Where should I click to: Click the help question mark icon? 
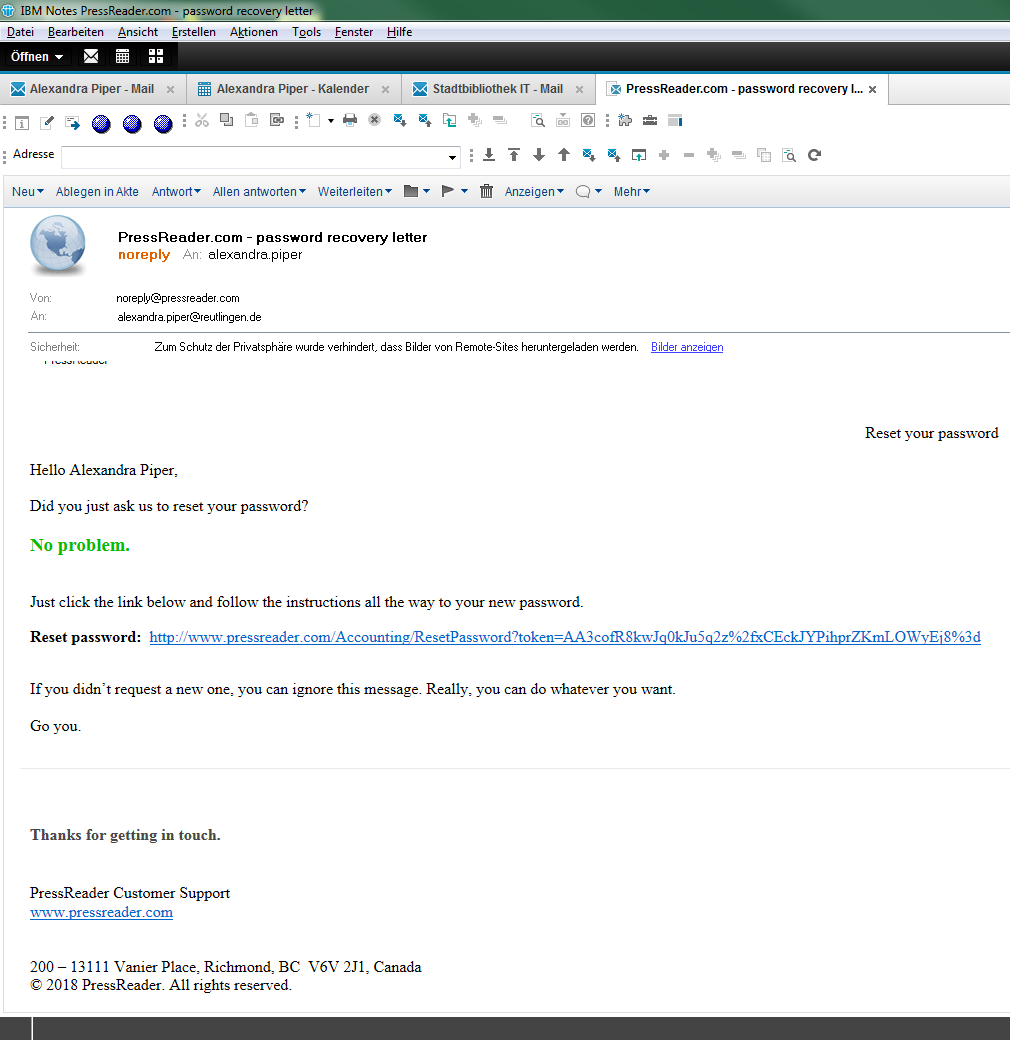coord(588,121)
